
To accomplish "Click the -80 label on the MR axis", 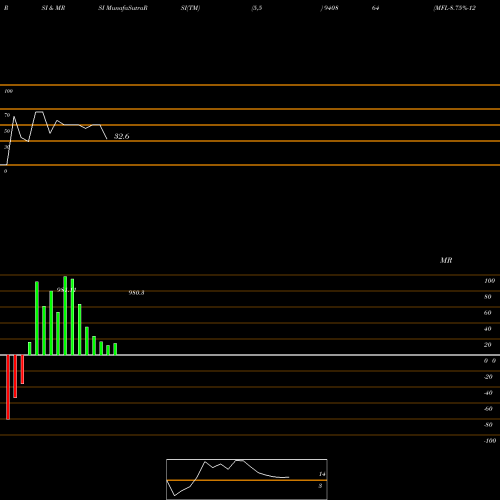I will 488,425.
